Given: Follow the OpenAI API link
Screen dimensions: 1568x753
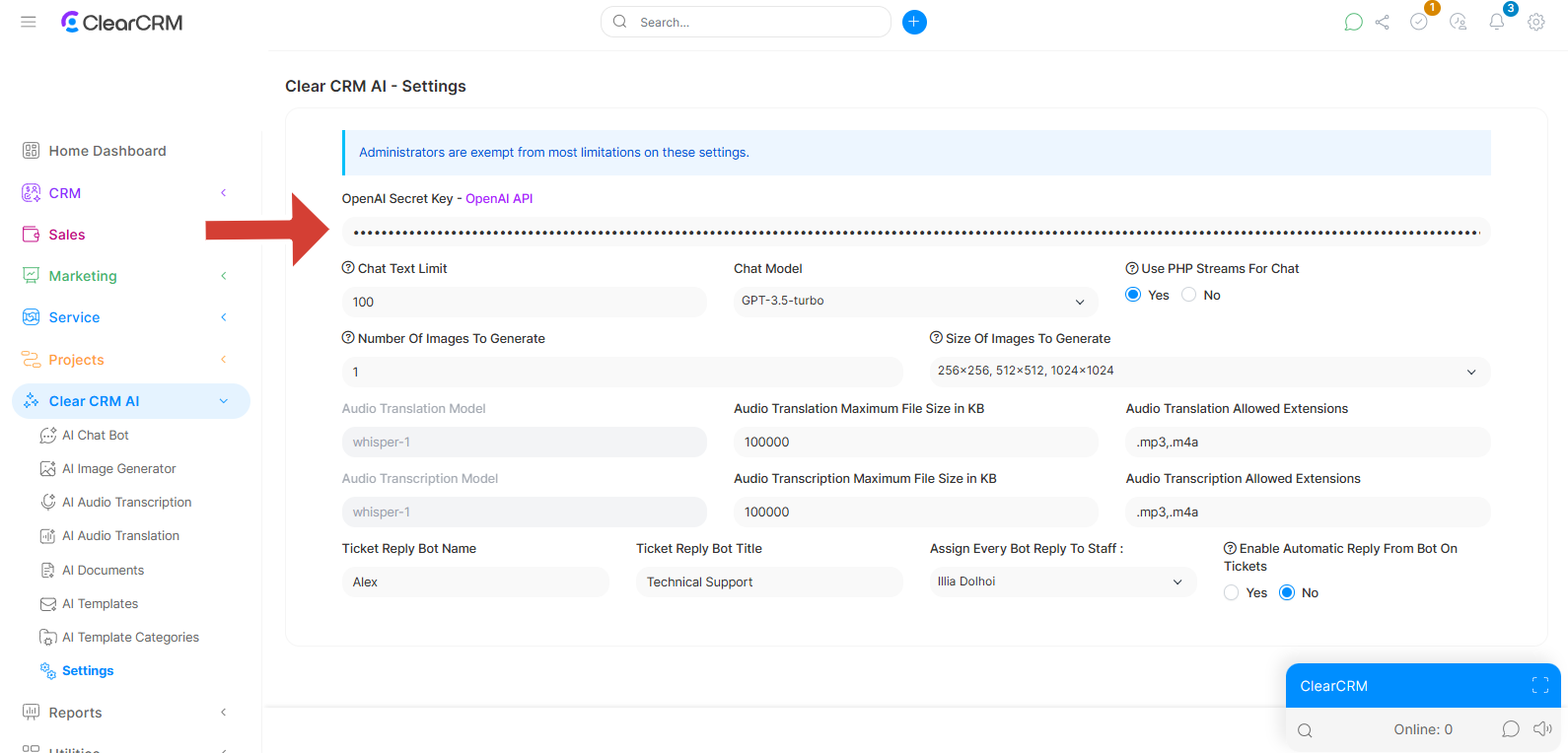Looking at the screenshot, I should (499, 198).
